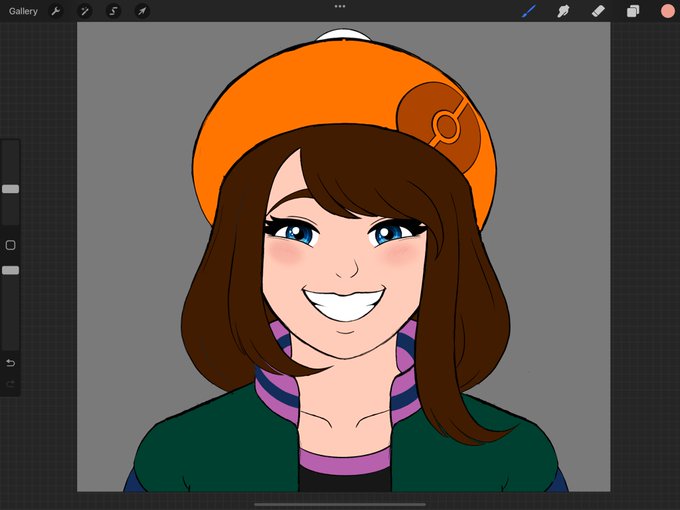Open the Layers panel
The height and width of the screenshot is (510, 680).
point(633,11)
